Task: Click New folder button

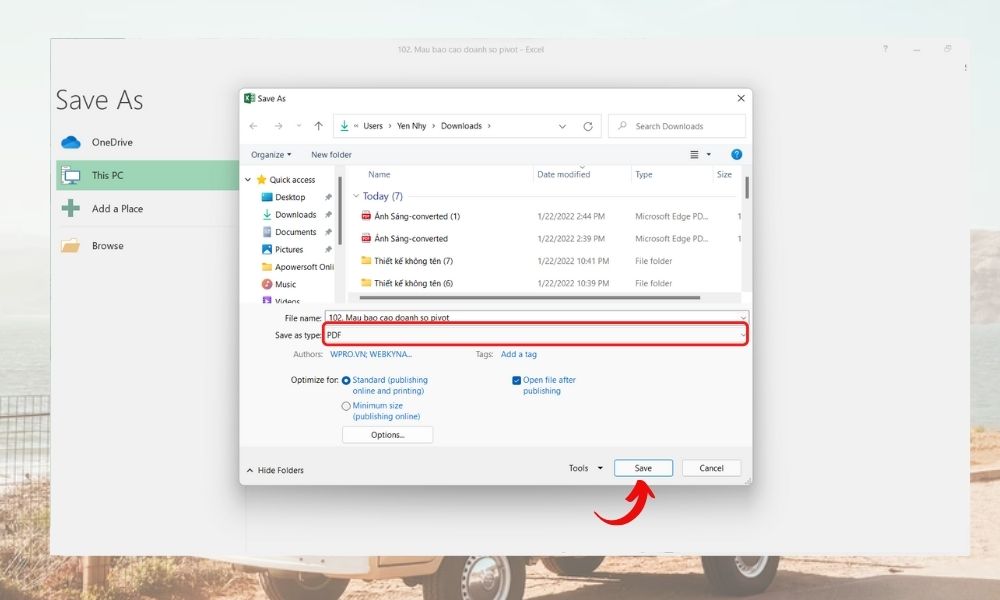Action: 331,154
